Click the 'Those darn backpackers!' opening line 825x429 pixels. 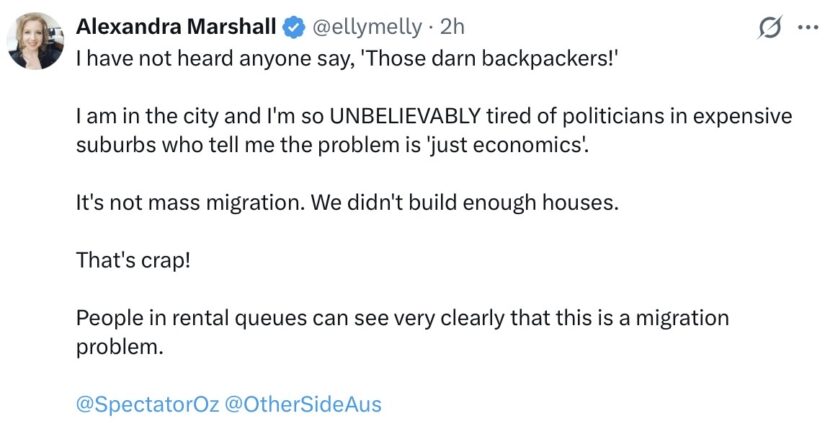346,58
